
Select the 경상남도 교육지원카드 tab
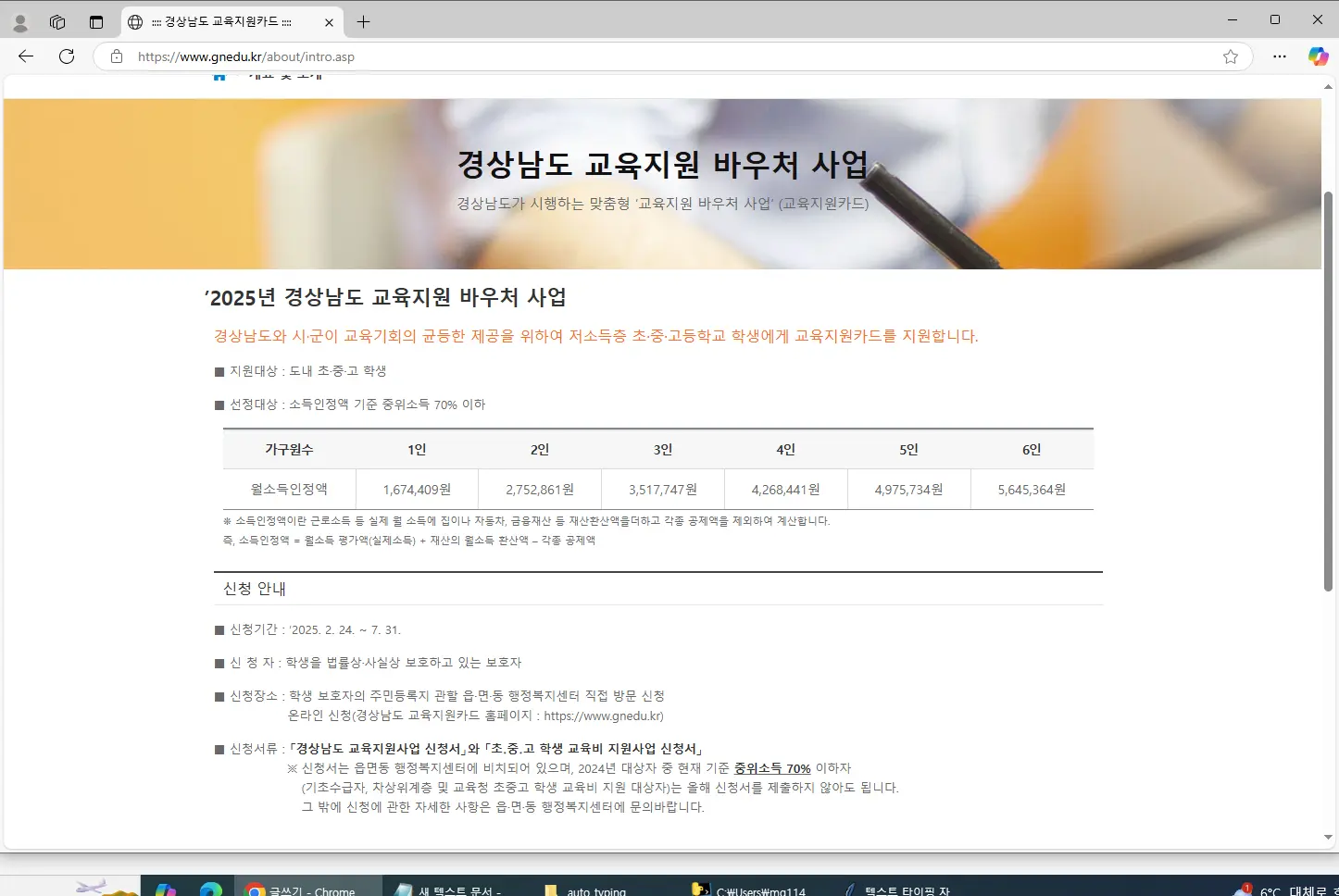click(x=222, y=21)
